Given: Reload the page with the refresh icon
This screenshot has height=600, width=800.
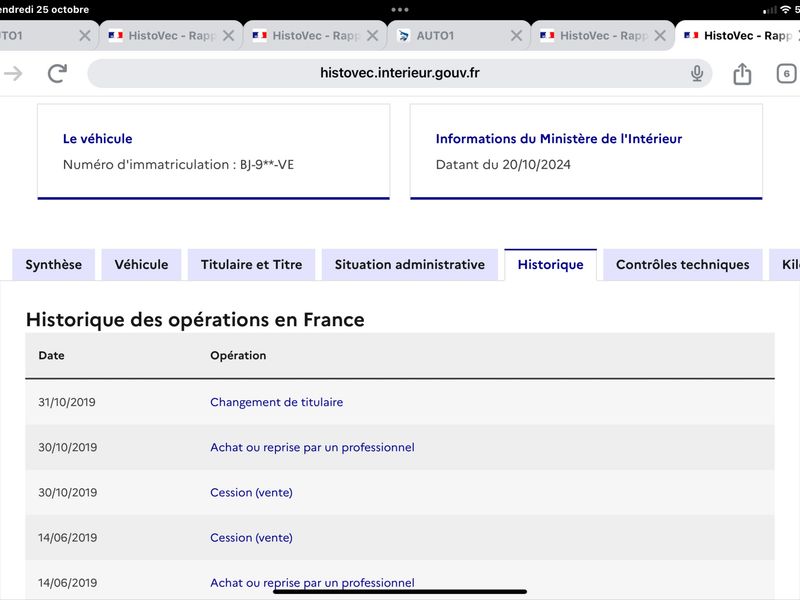Looking at the screenshot, I should (x=57, y=73).
